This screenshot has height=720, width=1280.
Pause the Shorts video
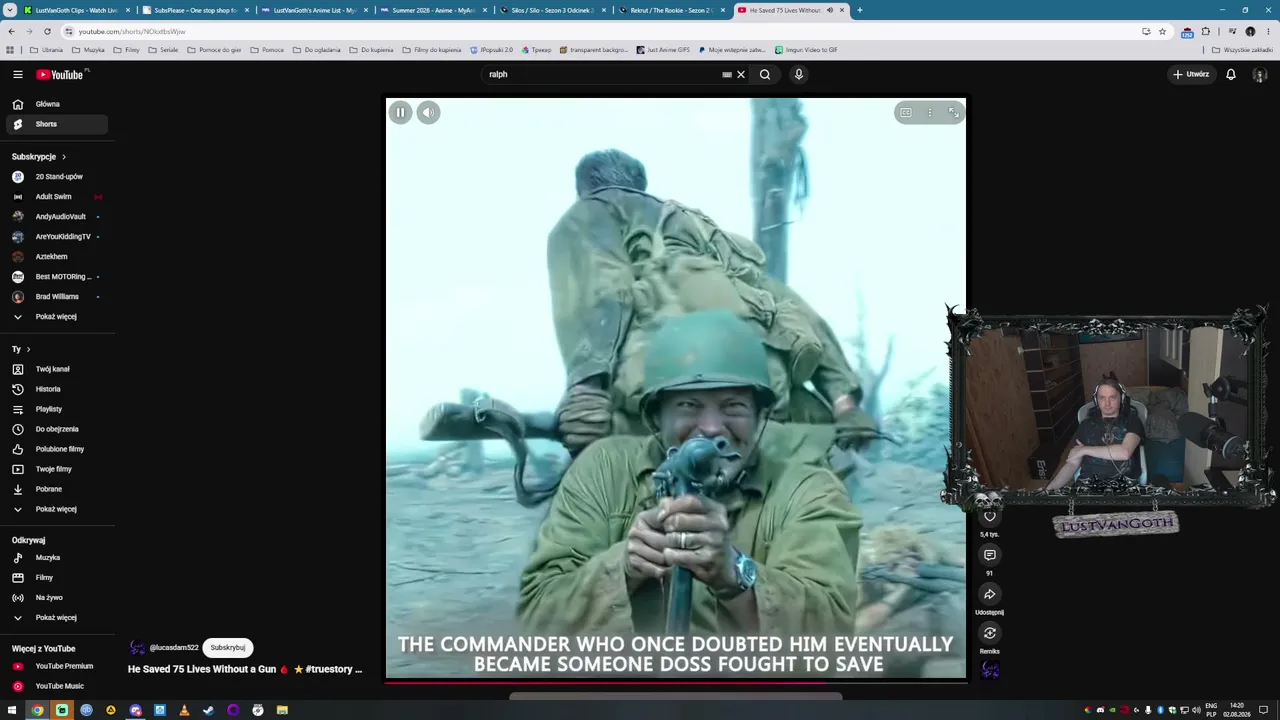pos(400,112)
